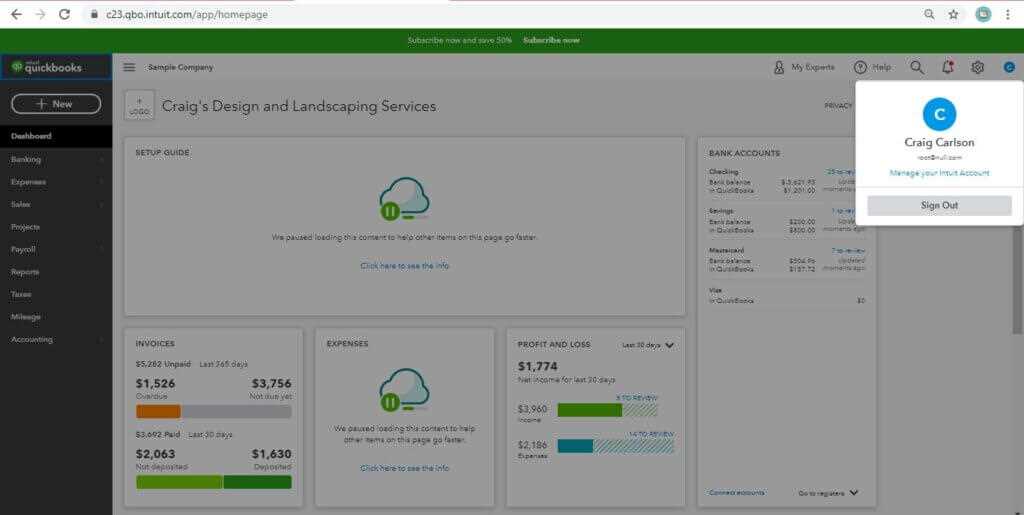Click the paused cloud icon in Expenses card
Viewport: 1024px width, 515px height.
coord(404,390)
